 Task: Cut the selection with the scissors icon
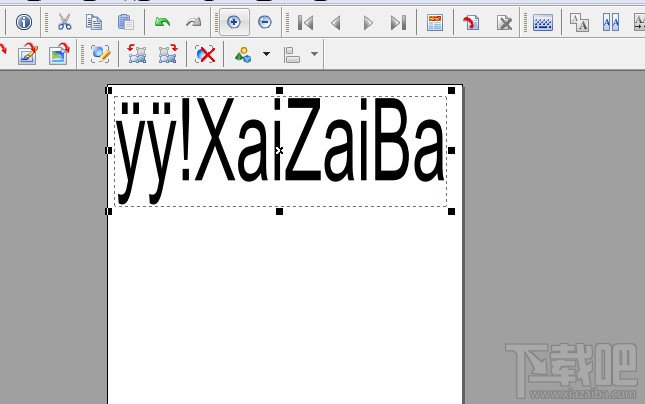coord(64,22)
